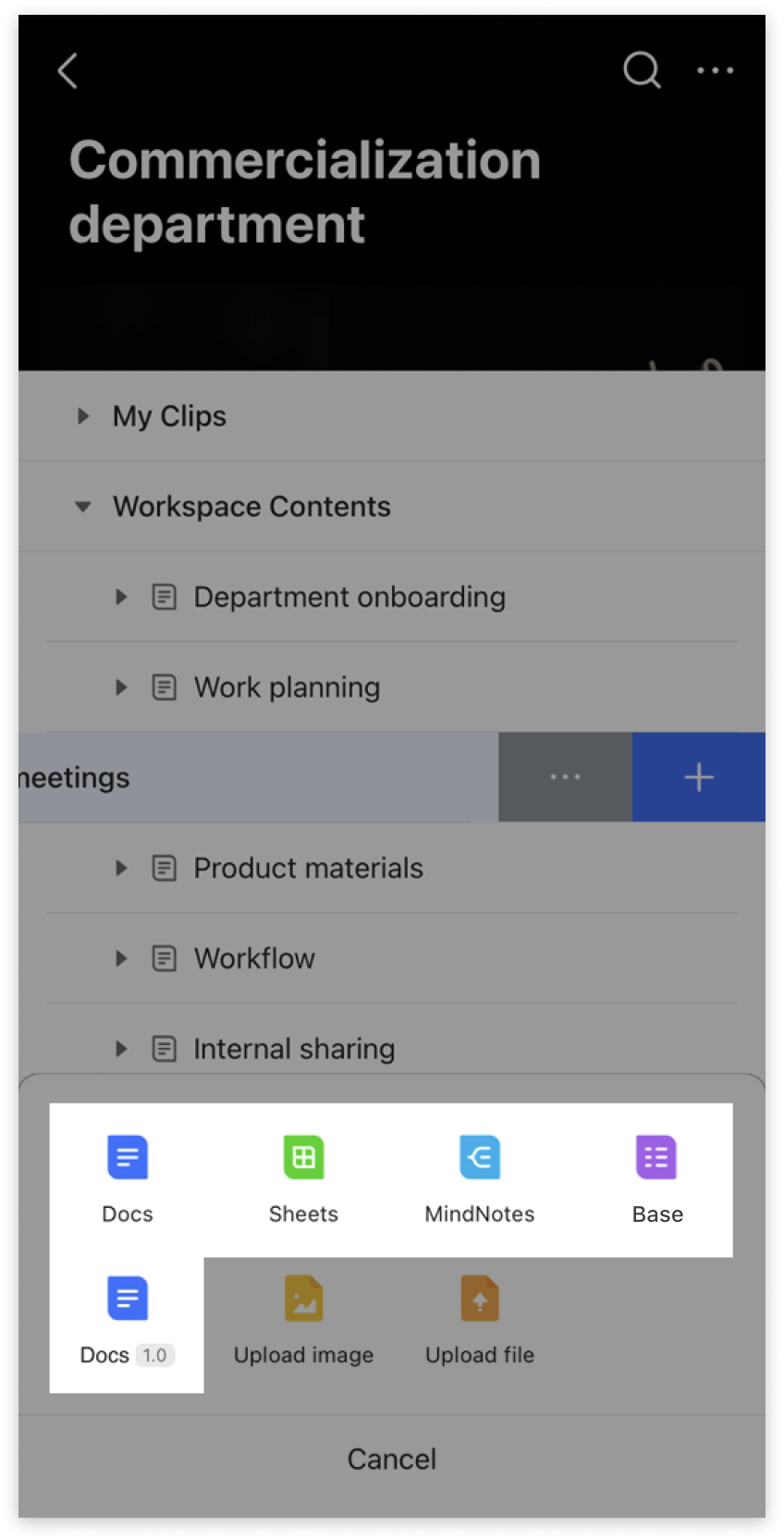Tap the blue plus button on meetings row

pyautogui.click(x=699, y=778)
